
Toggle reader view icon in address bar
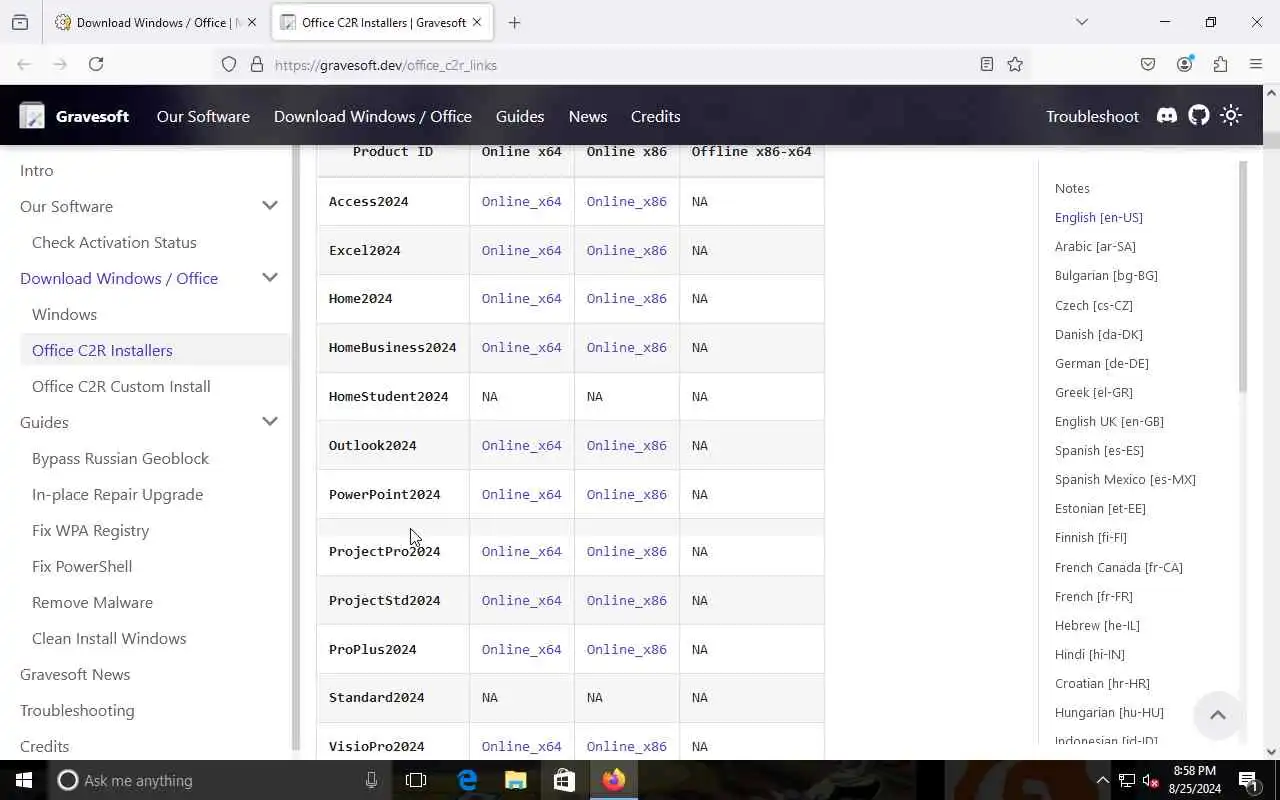(x=987, y=64)
